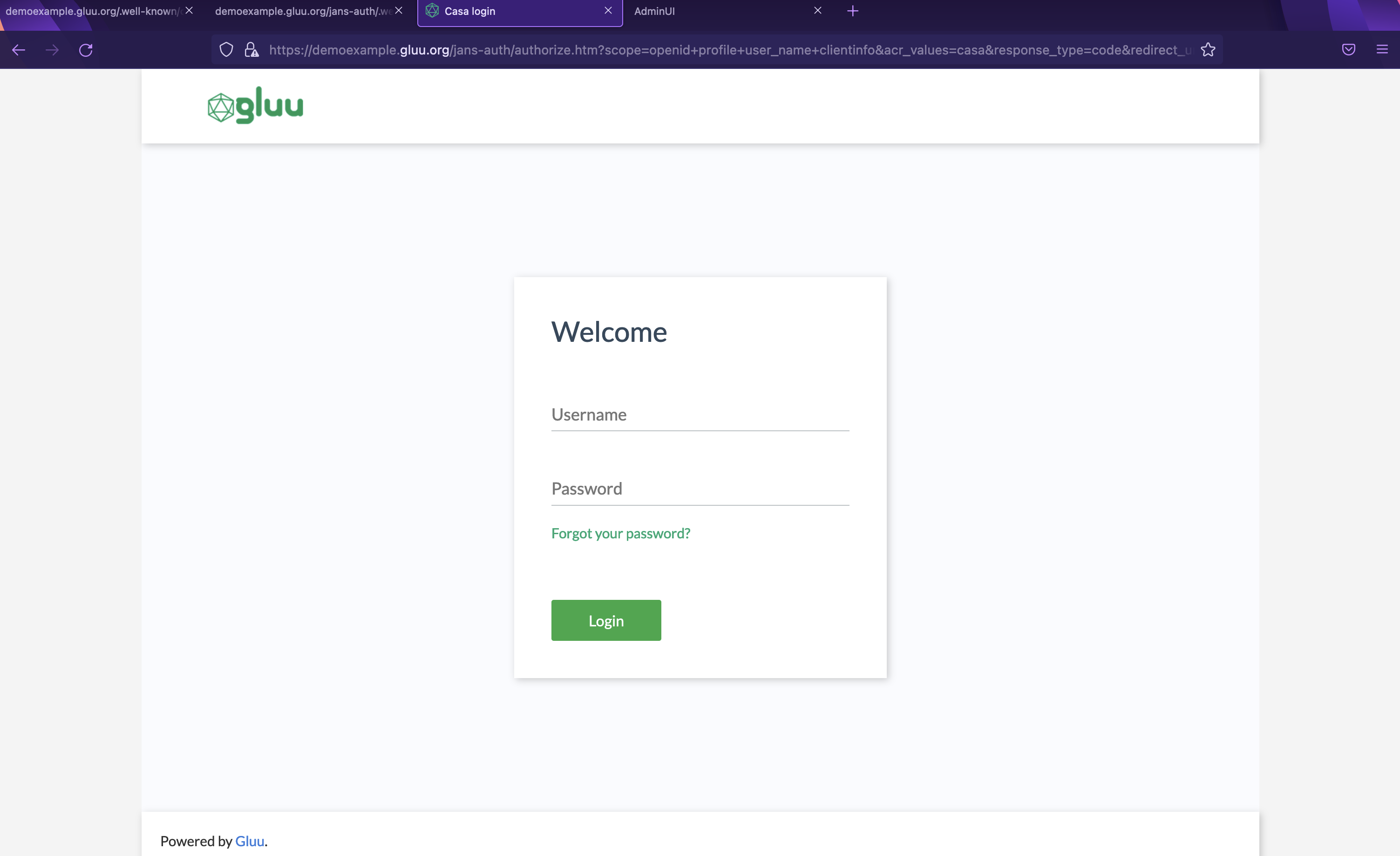Close the demoexample.gluu.org/.well-known tab
This screenshot has height=856, width=1400.
point(189,11)
